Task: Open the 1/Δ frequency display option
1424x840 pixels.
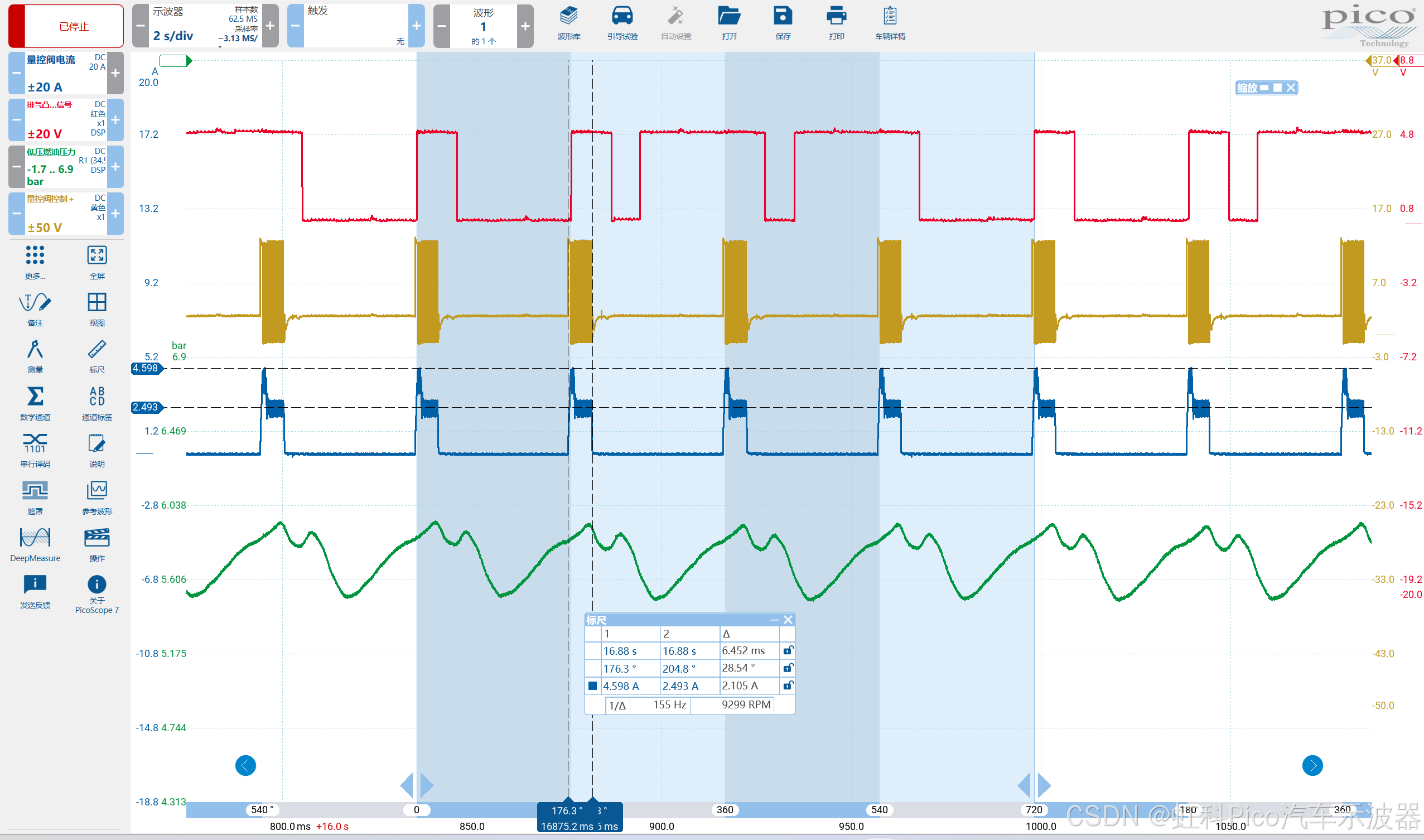Action: pos(617,705)
